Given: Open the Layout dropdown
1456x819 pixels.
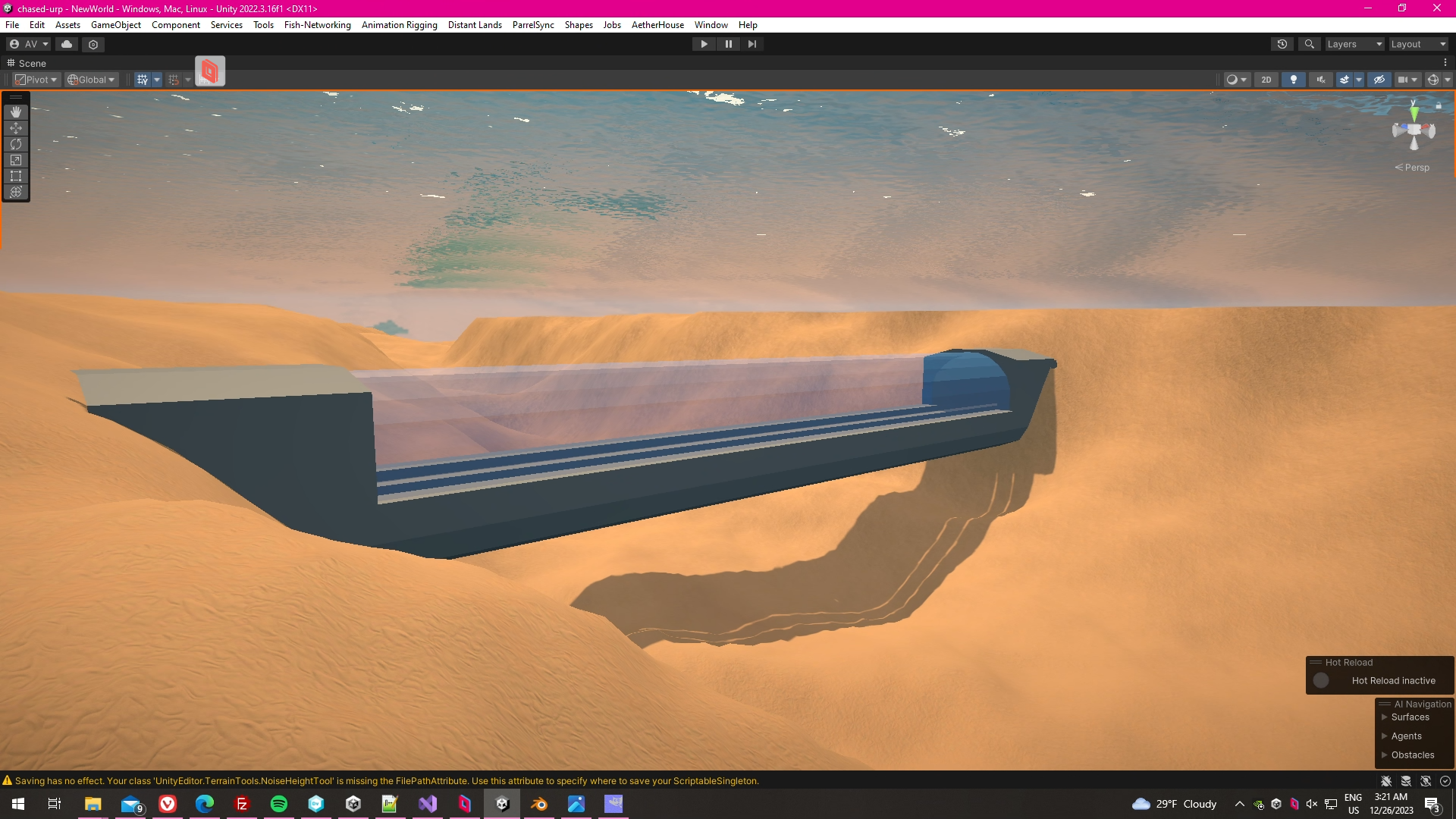Looking at the screenshot, I should (1418, 44).
